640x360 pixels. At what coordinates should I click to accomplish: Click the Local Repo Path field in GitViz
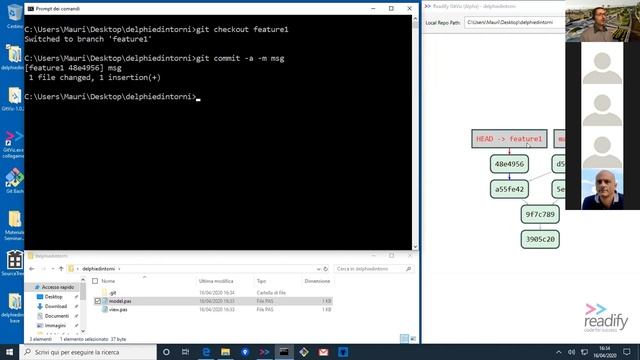pyautogui.click(x=514, y=22)
